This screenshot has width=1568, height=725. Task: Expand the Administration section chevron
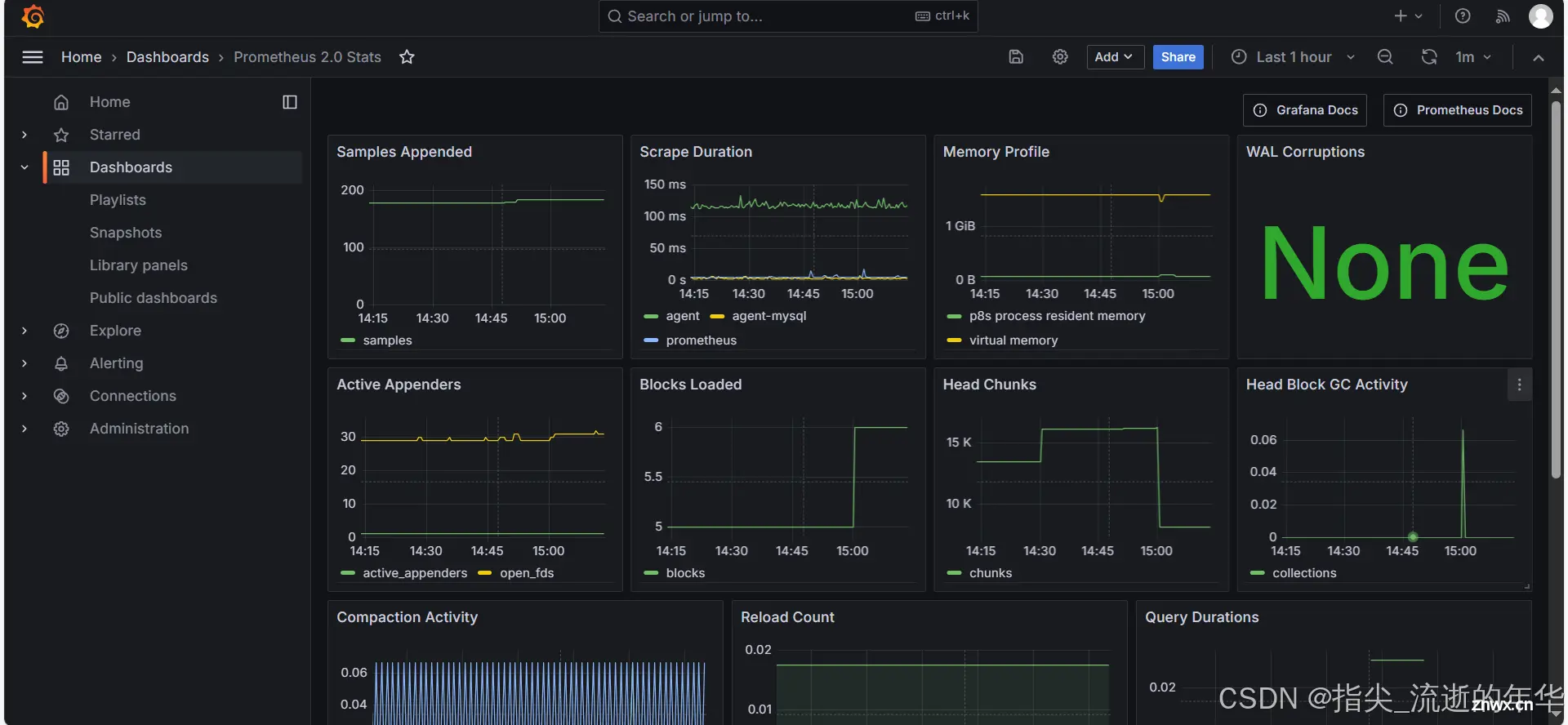click(24, 429)
